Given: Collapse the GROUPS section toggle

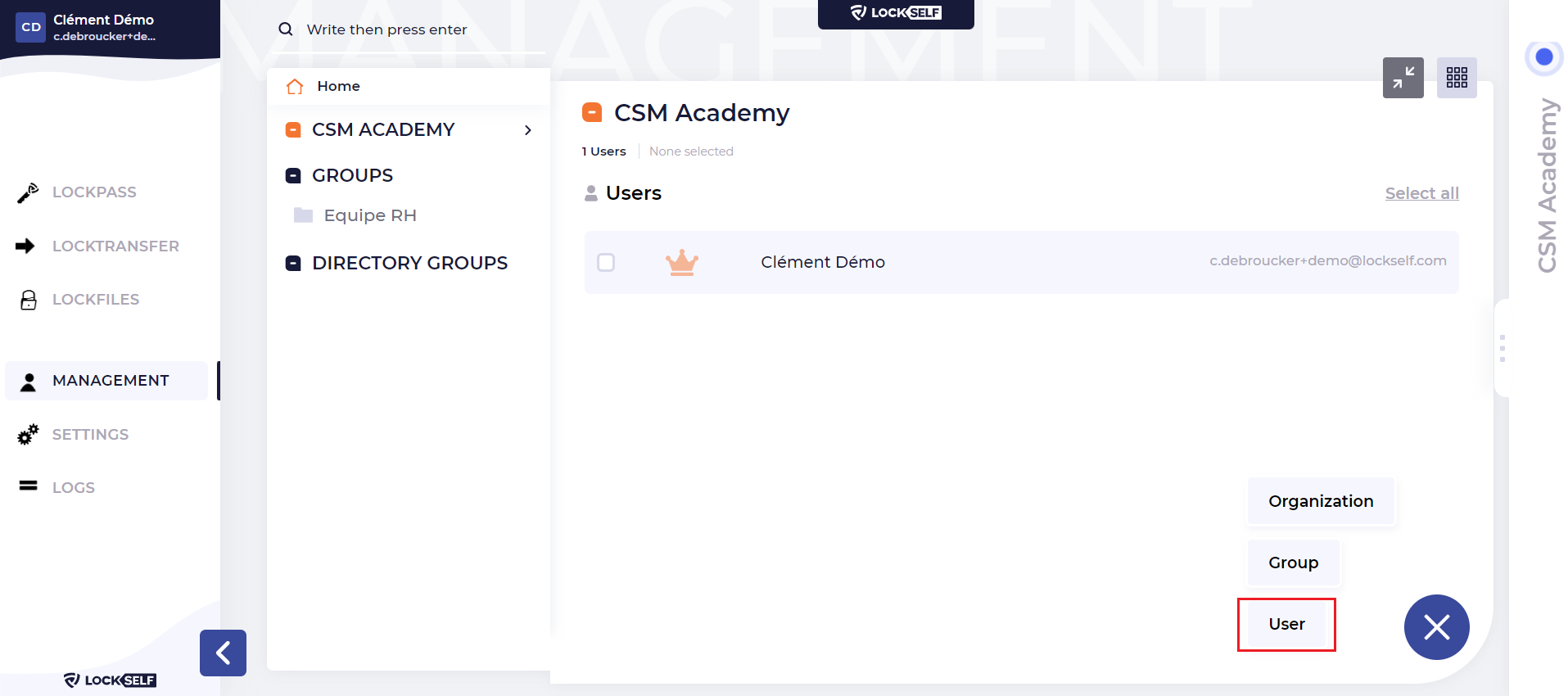Looking at the screenshot, I should tap(293, 175).
